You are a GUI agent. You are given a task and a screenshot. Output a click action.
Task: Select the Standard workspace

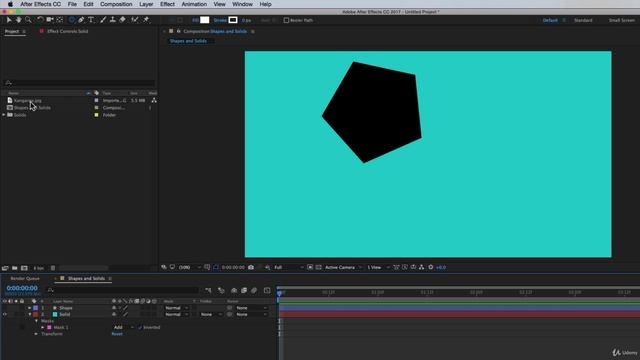click(x=583, y=20)
